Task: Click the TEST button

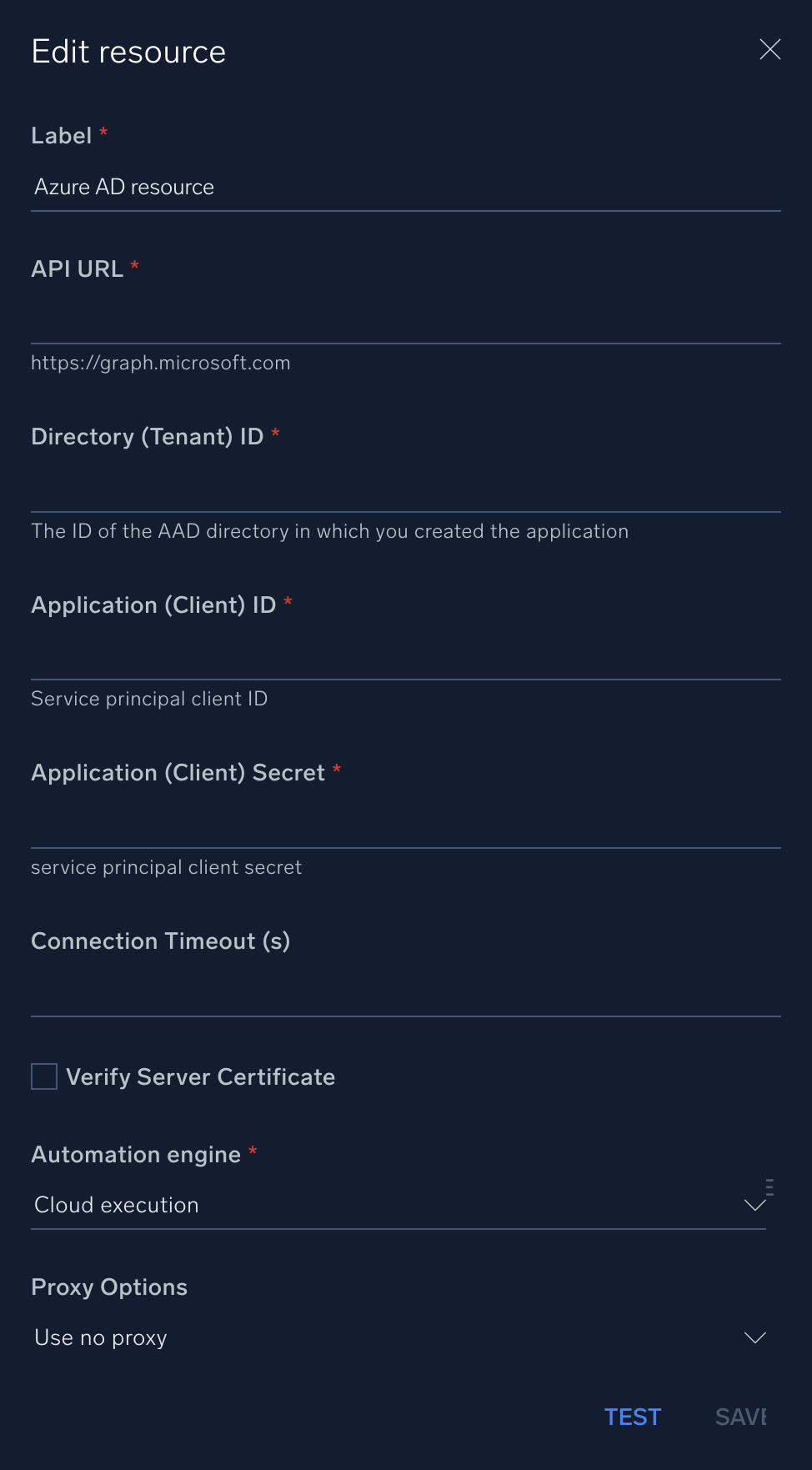Action: click(x=632, y=1417)
